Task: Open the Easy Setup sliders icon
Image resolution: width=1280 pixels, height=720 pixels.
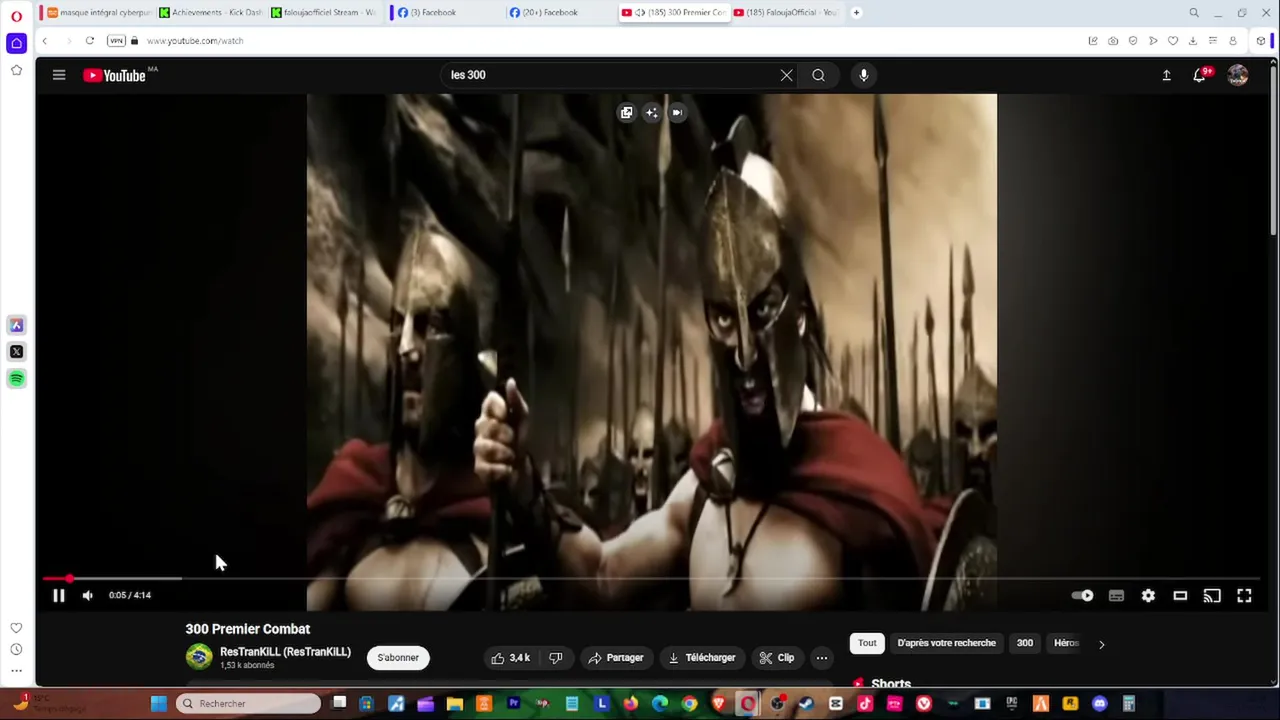Action: tap(1212, 41)
